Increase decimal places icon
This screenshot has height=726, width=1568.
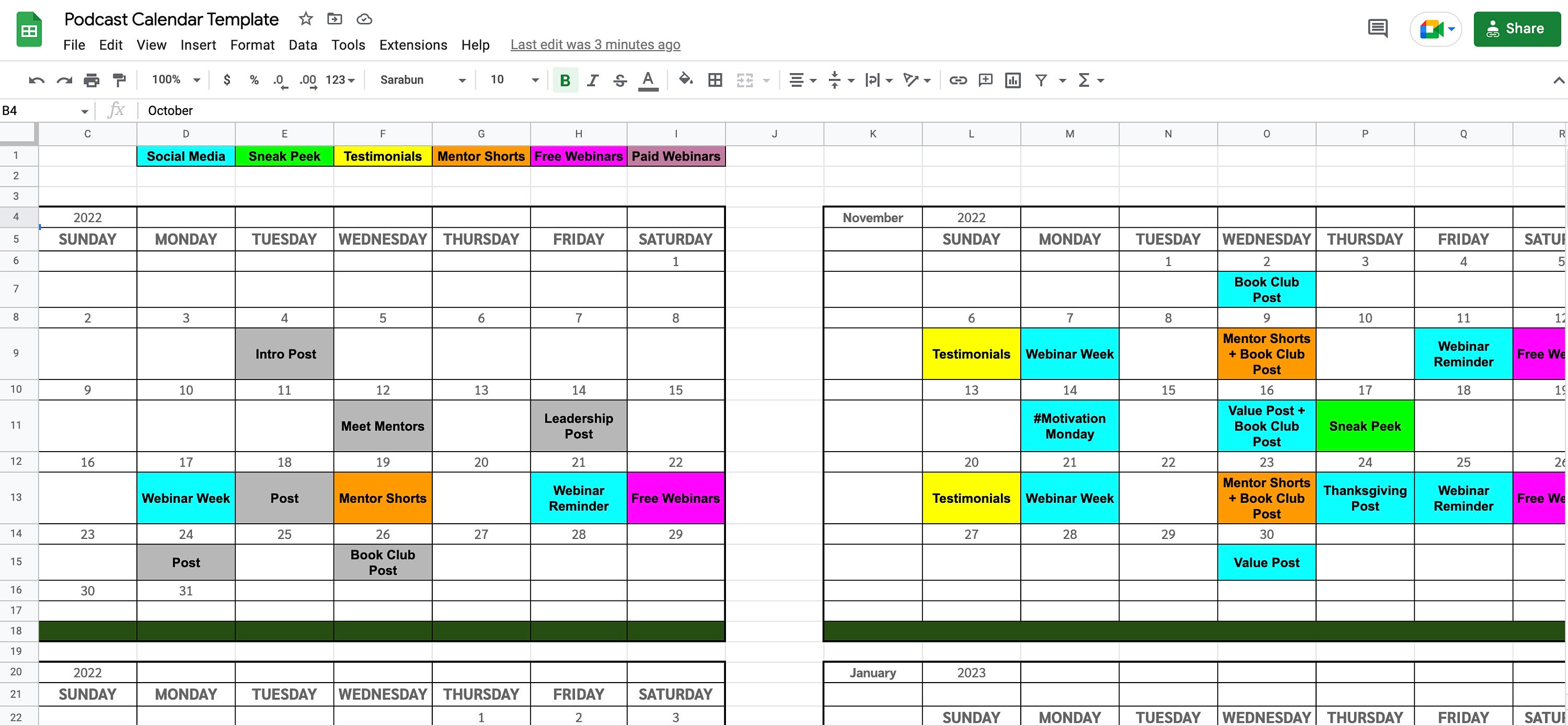308,80
